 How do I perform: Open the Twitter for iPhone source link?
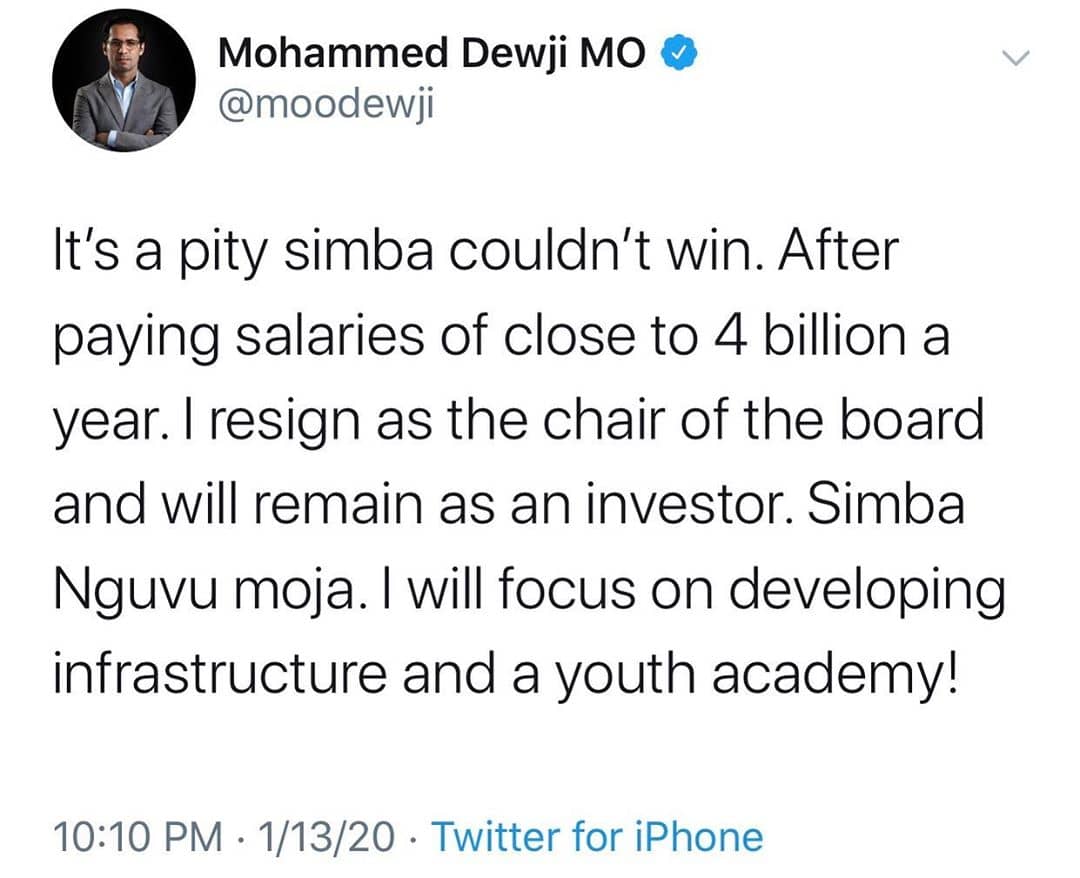(x=597, y=837)
